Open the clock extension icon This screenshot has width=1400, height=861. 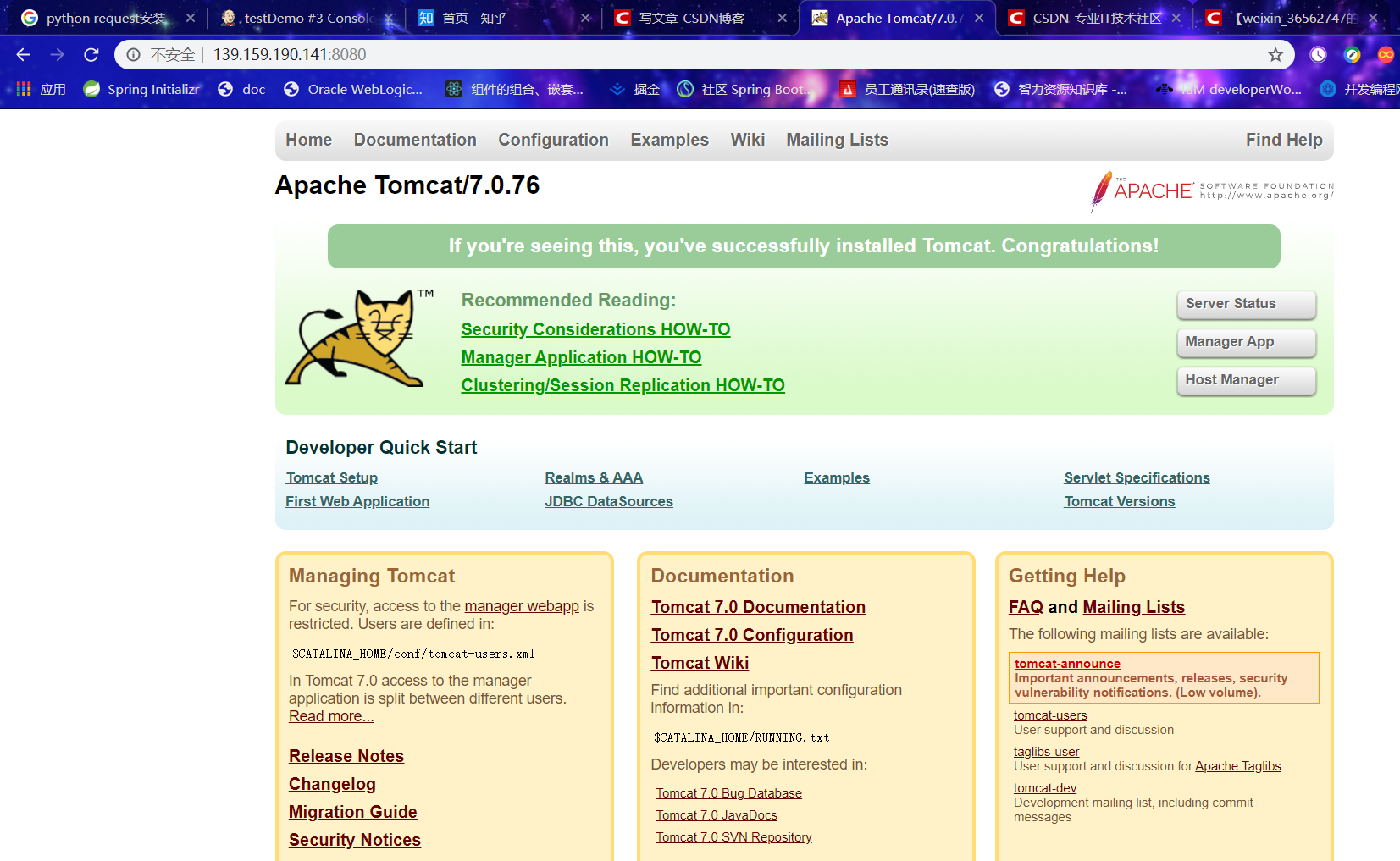[1318, 55]
